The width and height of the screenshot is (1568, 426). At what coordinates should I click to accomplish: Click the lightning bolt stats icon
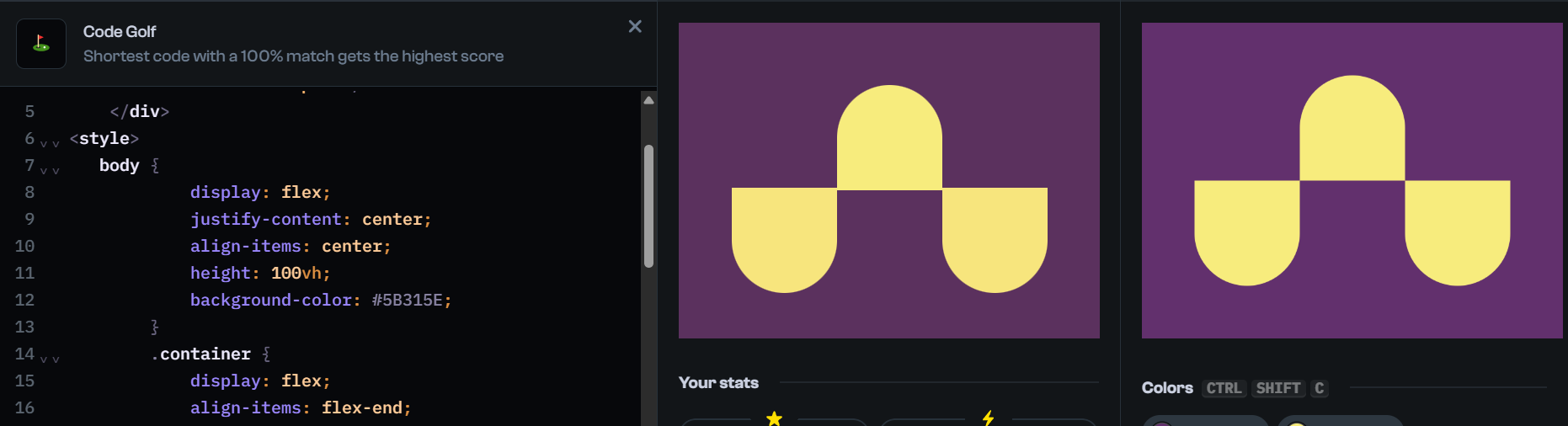point(988,418)
